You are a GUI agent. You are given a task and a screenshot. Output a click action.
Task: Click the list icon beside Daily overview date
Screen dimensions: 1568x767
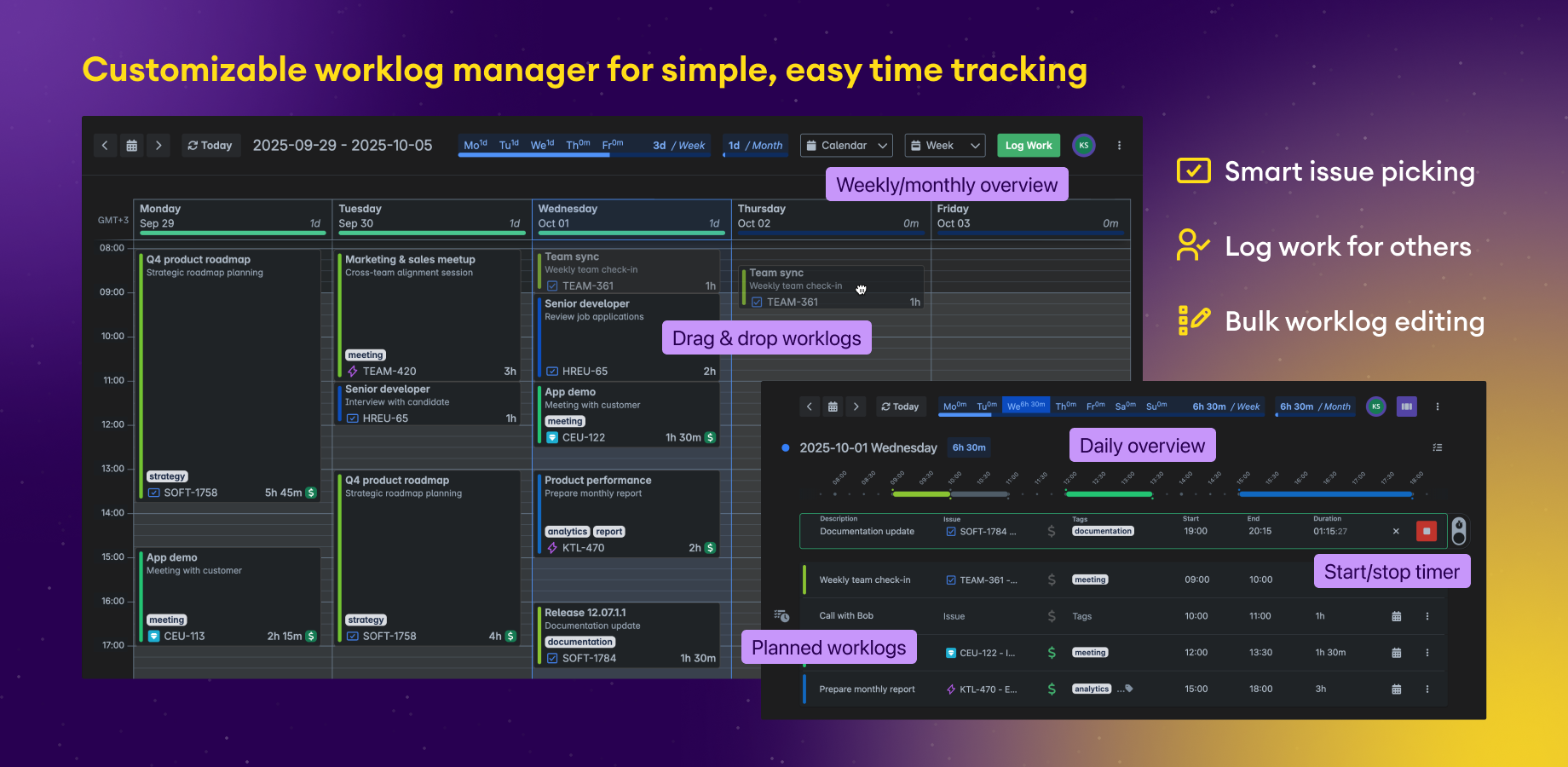pos(1438,447)
